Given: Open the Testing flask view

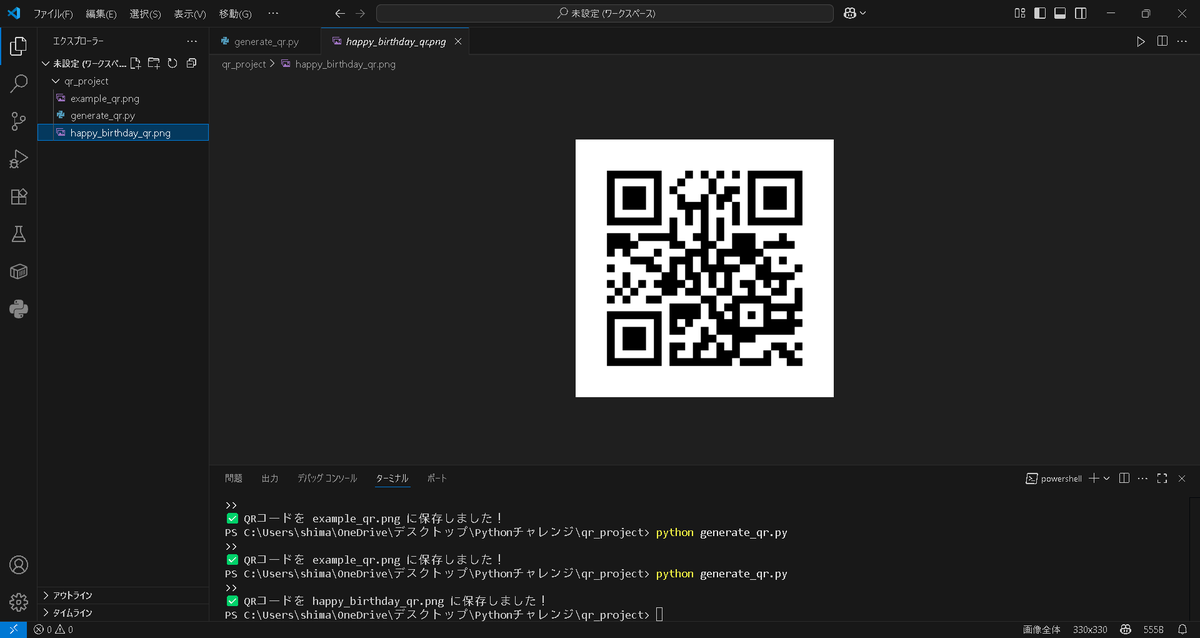Looking at the screenshot, I should click(x=18, y=234).
